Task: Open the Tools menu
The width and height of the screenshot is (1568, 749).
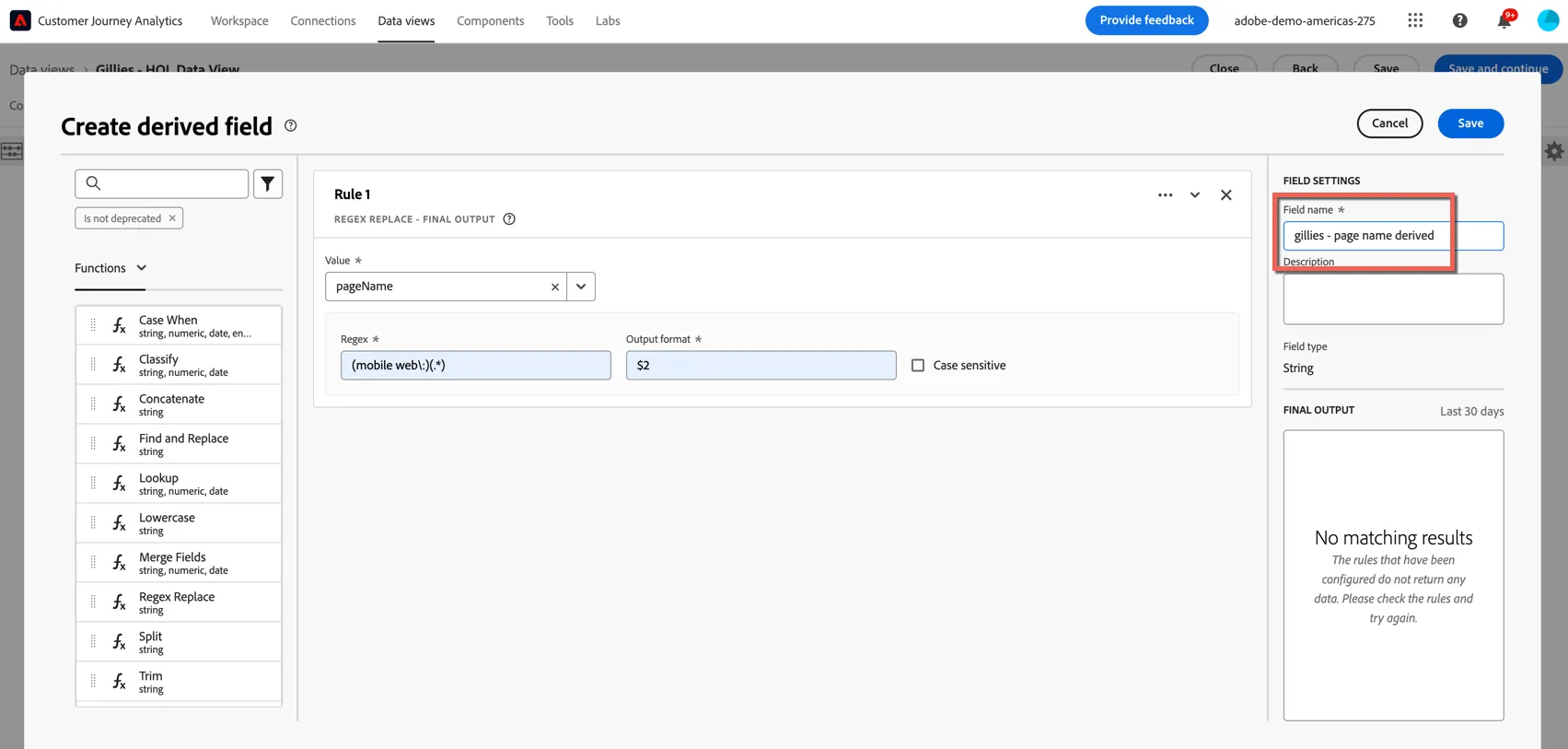Action: [560, 20]
